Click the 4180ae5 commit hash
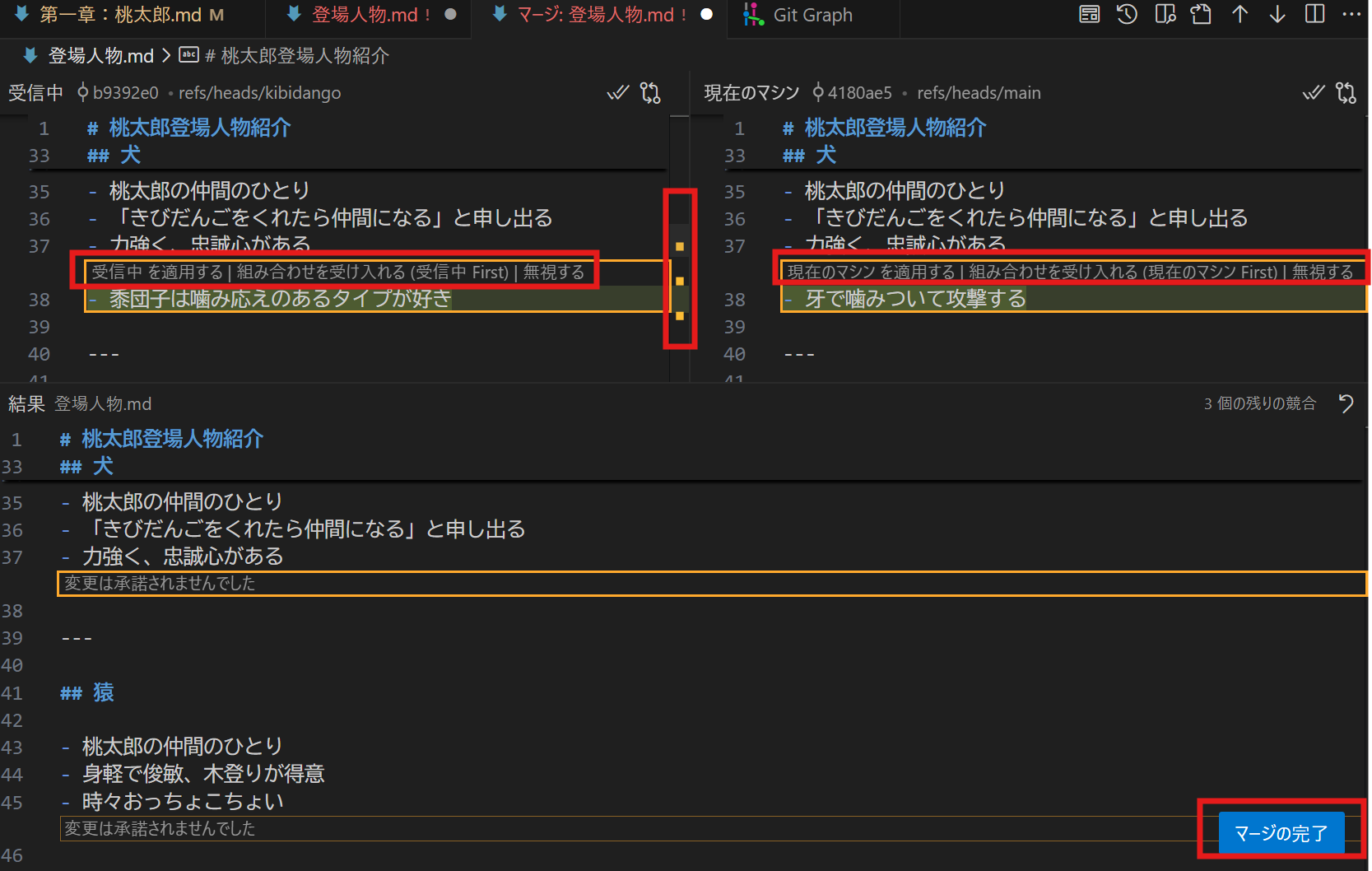Screen dimensions: 1372x871 coord(860,93)
